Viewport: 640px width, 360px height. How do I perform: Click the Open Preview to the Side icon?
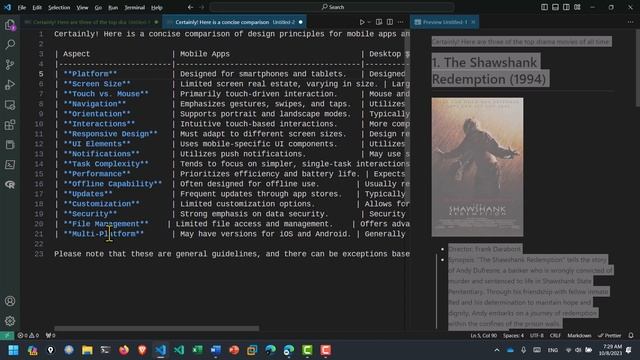(379, 22)
